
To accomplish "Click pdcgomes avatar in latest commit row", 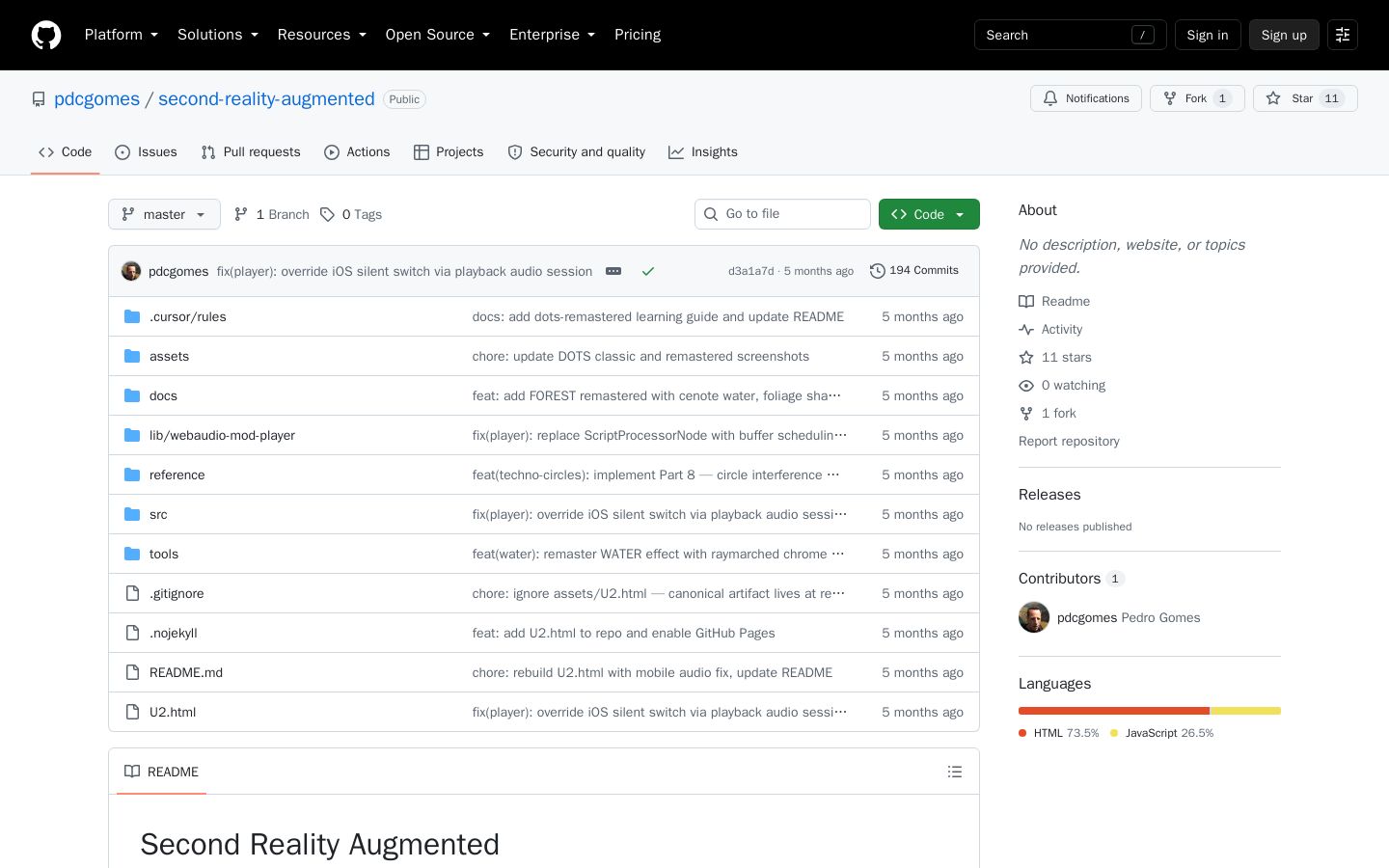I will pos(131,271).
